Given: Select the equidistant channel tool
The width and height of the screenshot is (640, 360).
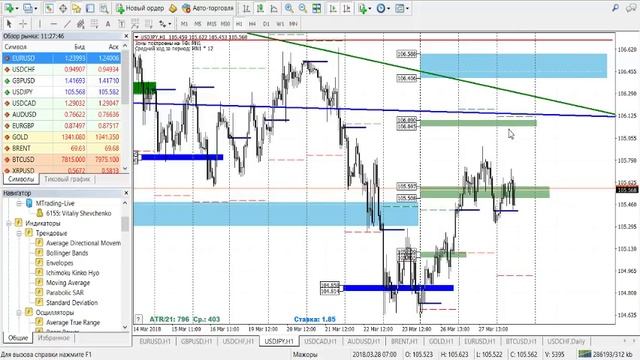Looking at the screenshot, I should coord(81,24).
